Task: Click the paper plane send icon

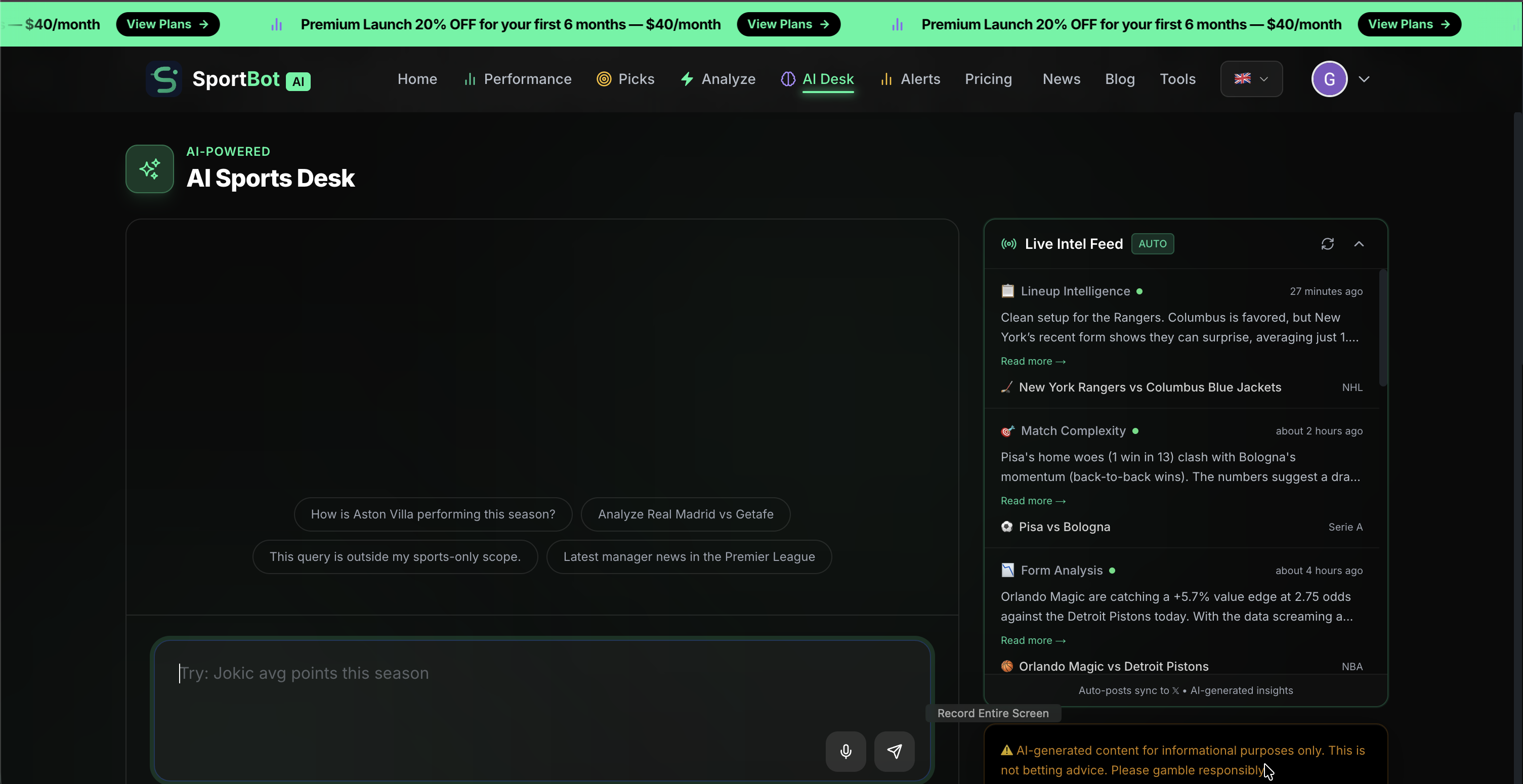Action: pos(895,751)
